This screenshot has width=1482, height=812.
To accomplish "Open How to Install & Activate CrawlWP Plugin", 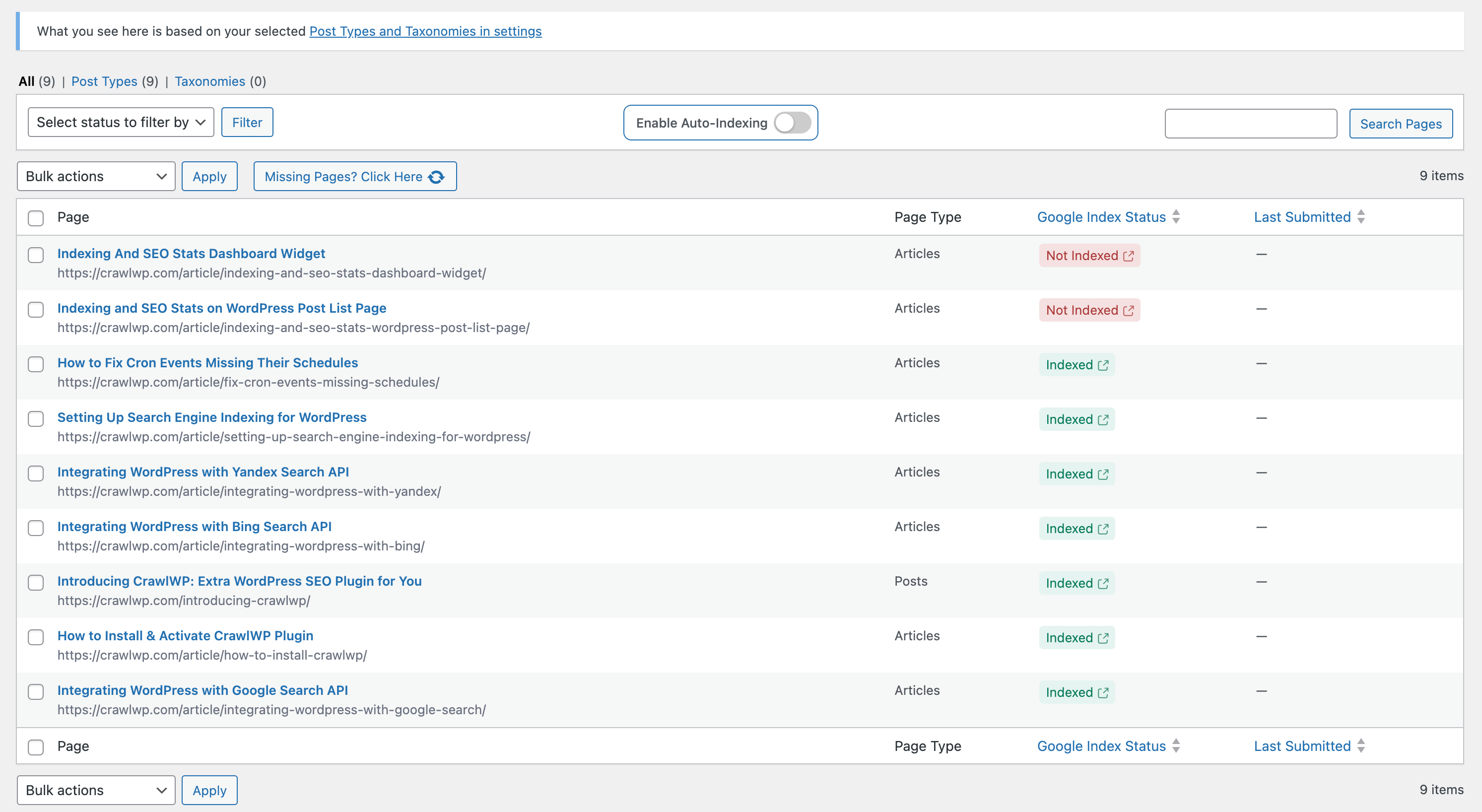I will pos(185,636).
